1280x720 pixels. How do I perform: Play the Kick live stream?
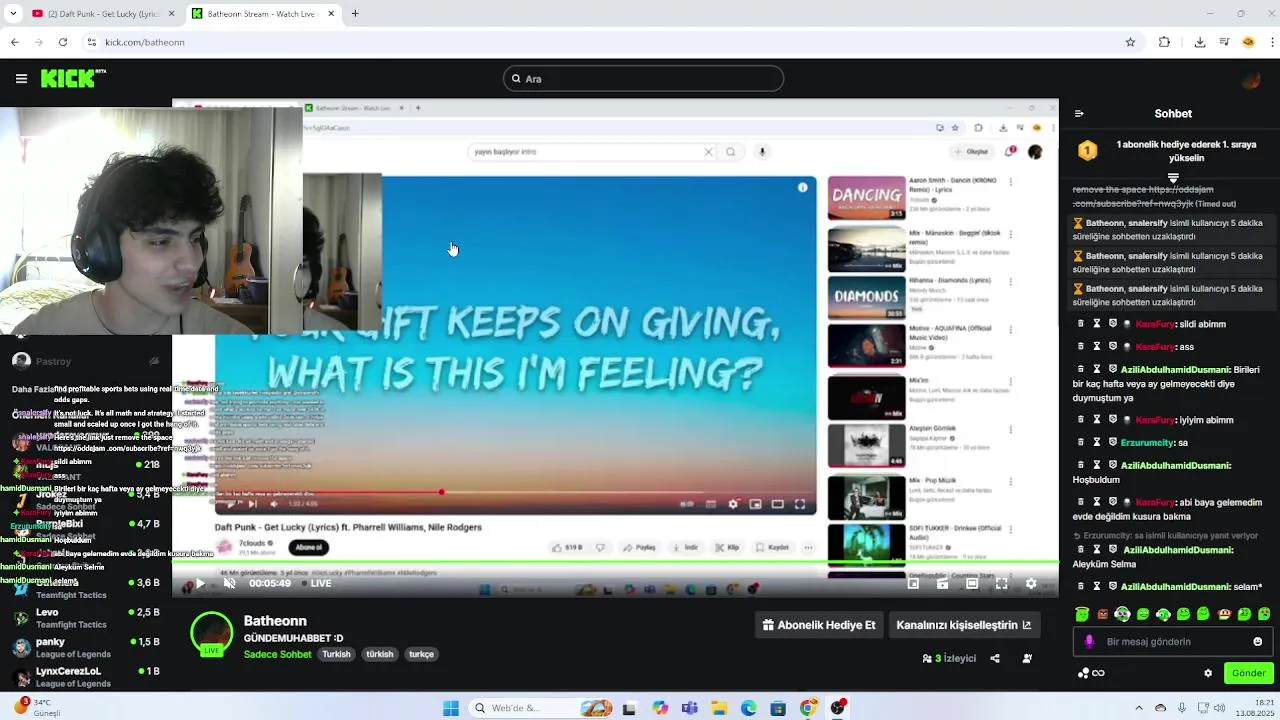pyautogui.click(x=199, y=583)
